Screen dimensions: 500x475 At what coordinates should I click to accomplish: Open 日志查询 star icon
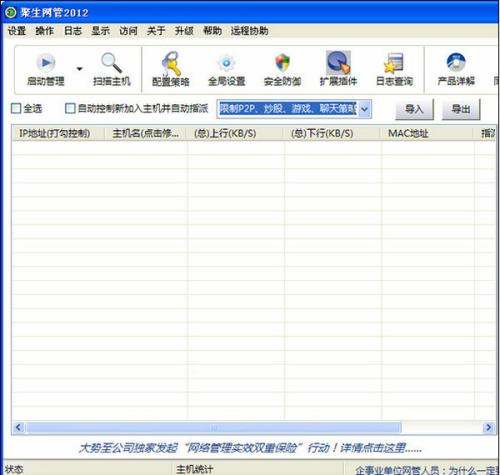(x=394, y=63)
